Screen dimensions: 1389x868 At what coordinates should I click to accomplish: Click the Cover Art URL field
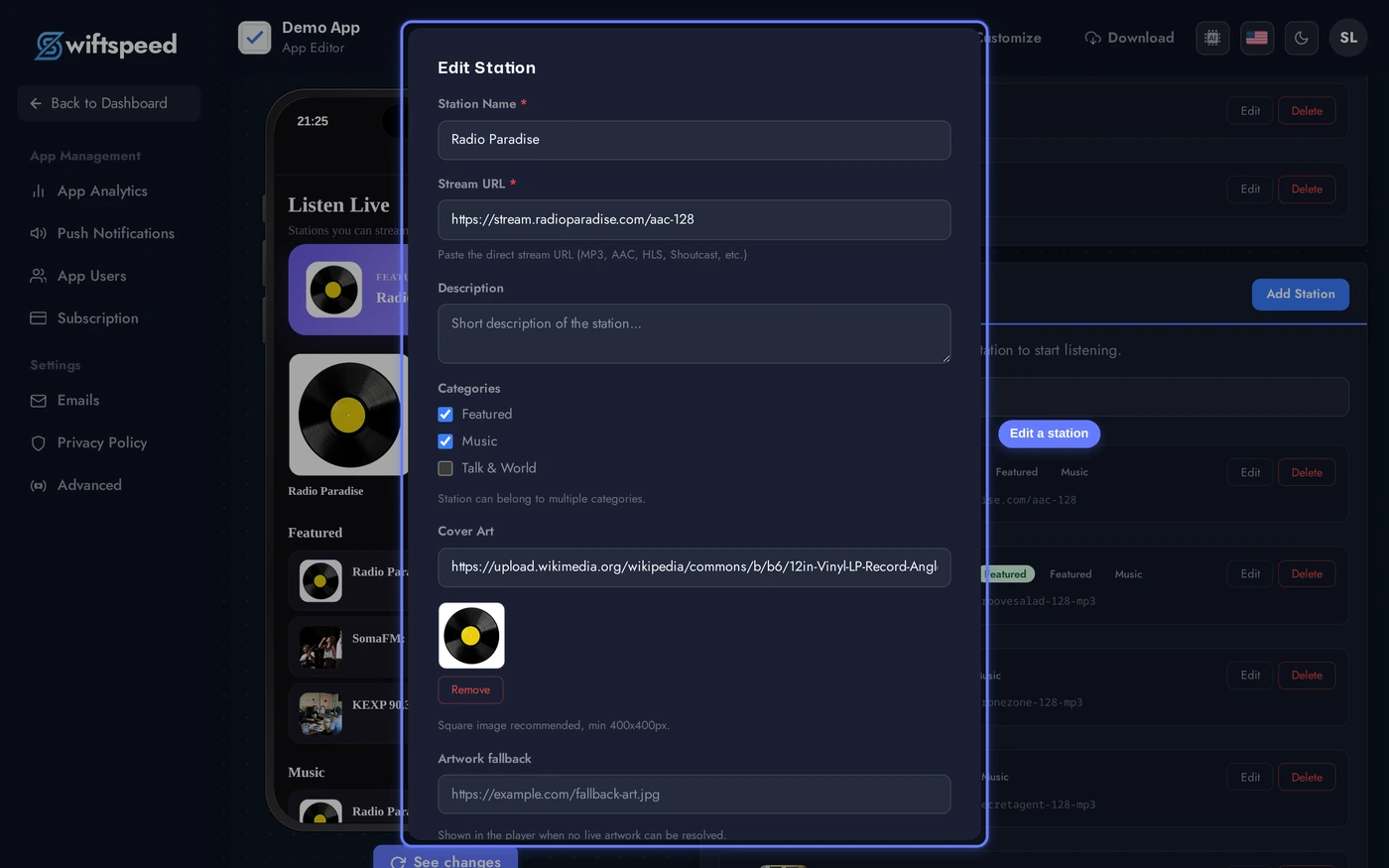click(x=694, y=567)
